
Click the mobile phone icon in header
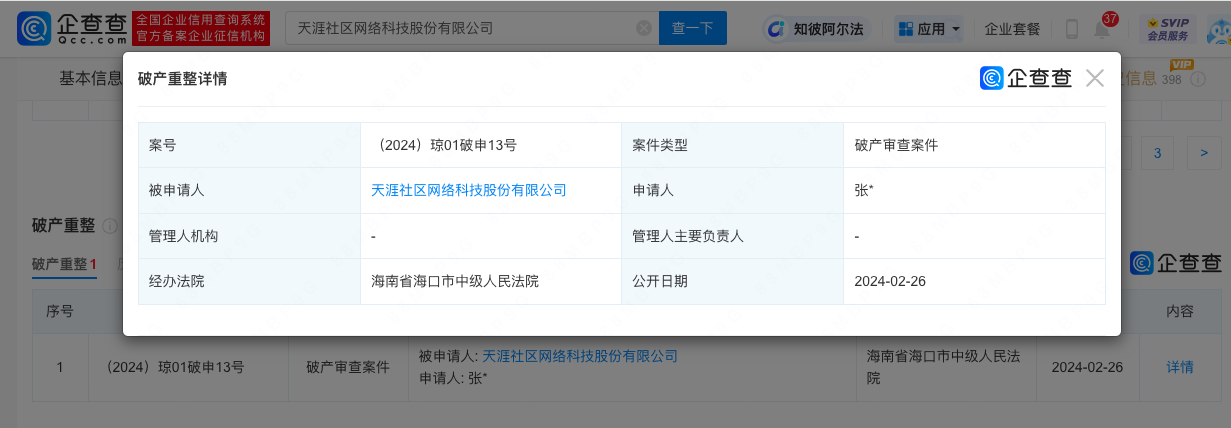click(x=1071, y=29)
